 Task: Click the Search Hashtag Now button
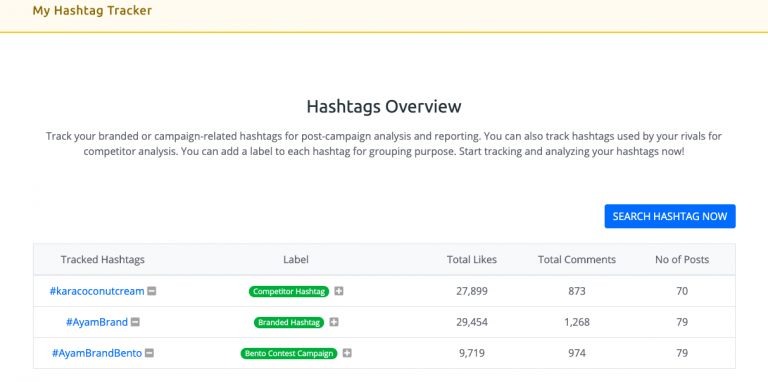(x=670, y=216)
